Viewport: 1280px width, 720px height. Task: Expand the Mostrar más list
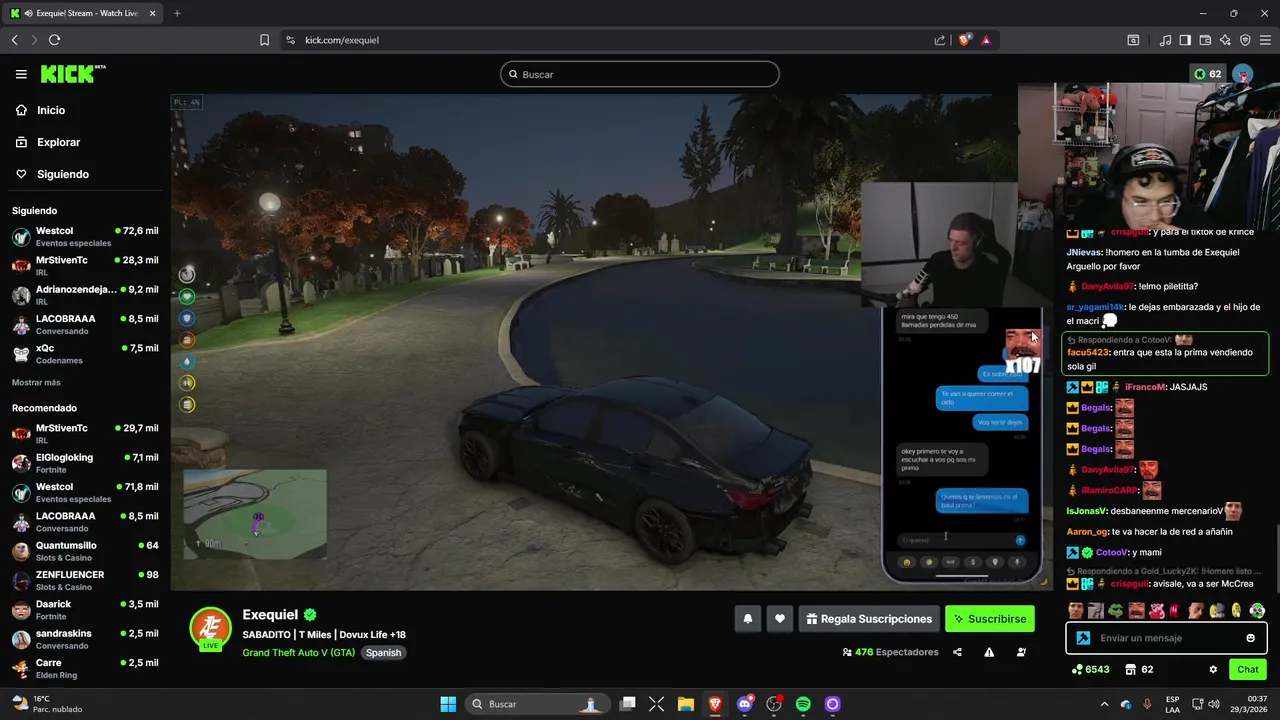36,383
